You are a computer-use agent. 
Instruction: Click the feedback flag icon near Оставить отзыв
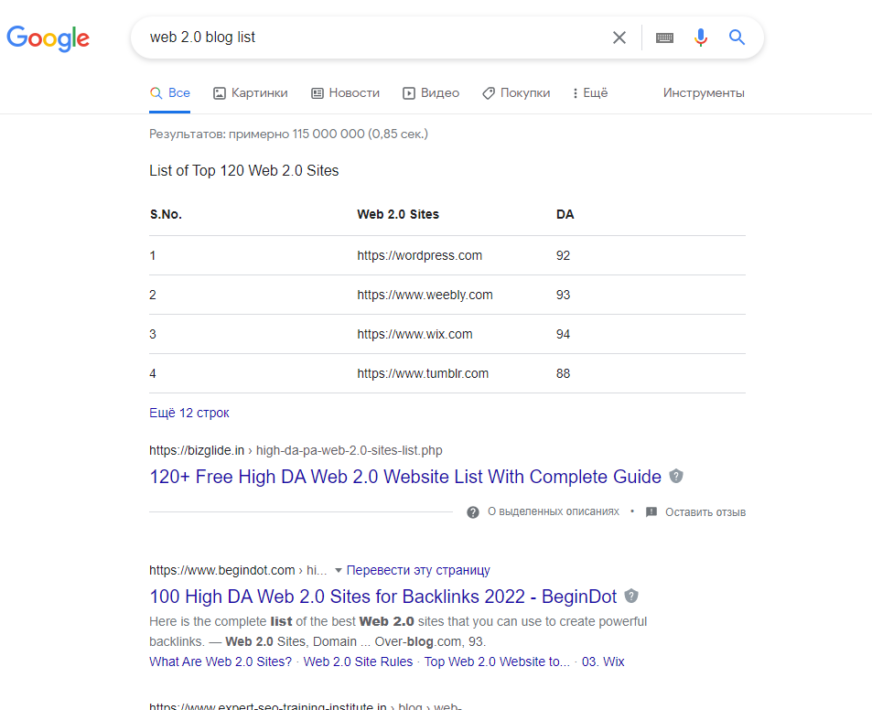(651, 512)
